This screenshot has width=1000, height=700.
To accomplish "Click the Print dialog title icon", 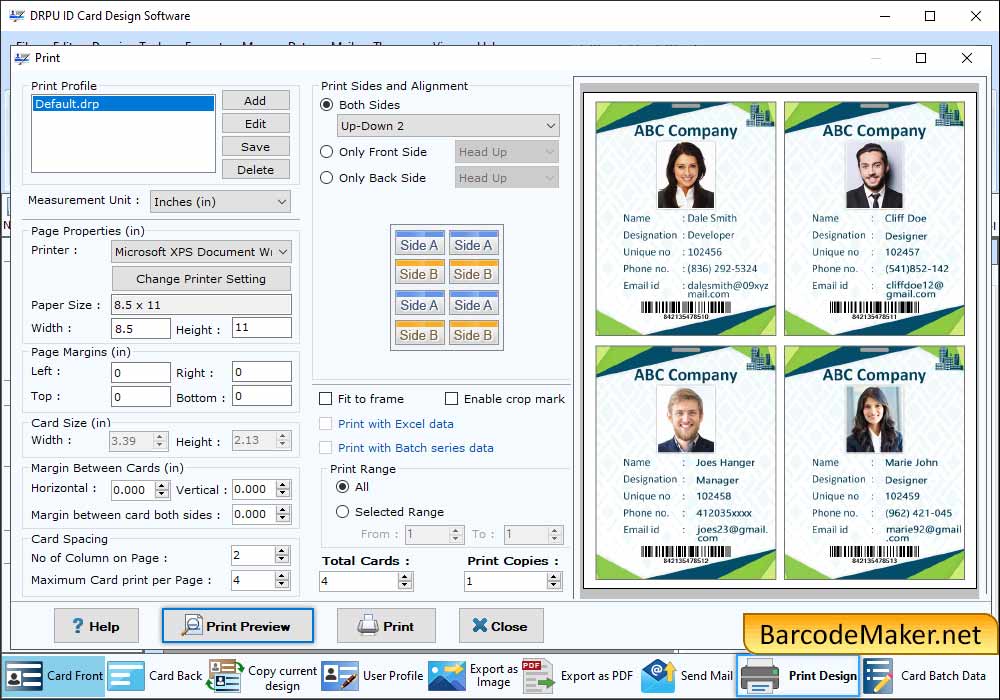I will [x=22, y=58].
